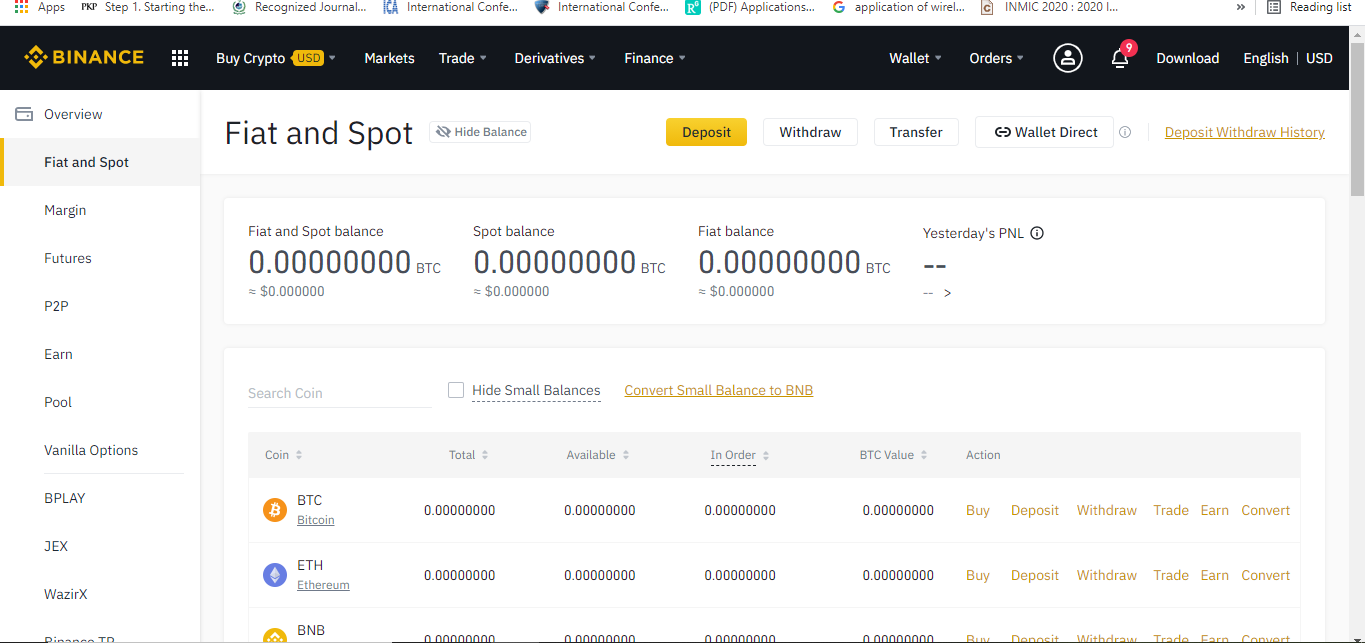Select Fiat and Spot in sidebar
The image size is (1365, 643).
coord(100,162)
